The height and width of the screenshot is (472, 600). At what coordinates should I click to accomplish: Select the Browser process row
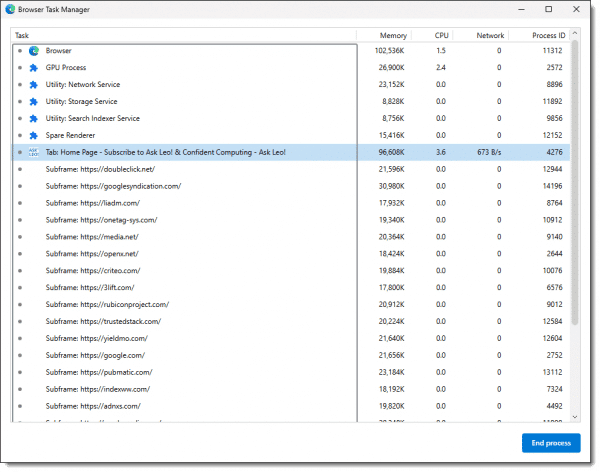(291, 51)
